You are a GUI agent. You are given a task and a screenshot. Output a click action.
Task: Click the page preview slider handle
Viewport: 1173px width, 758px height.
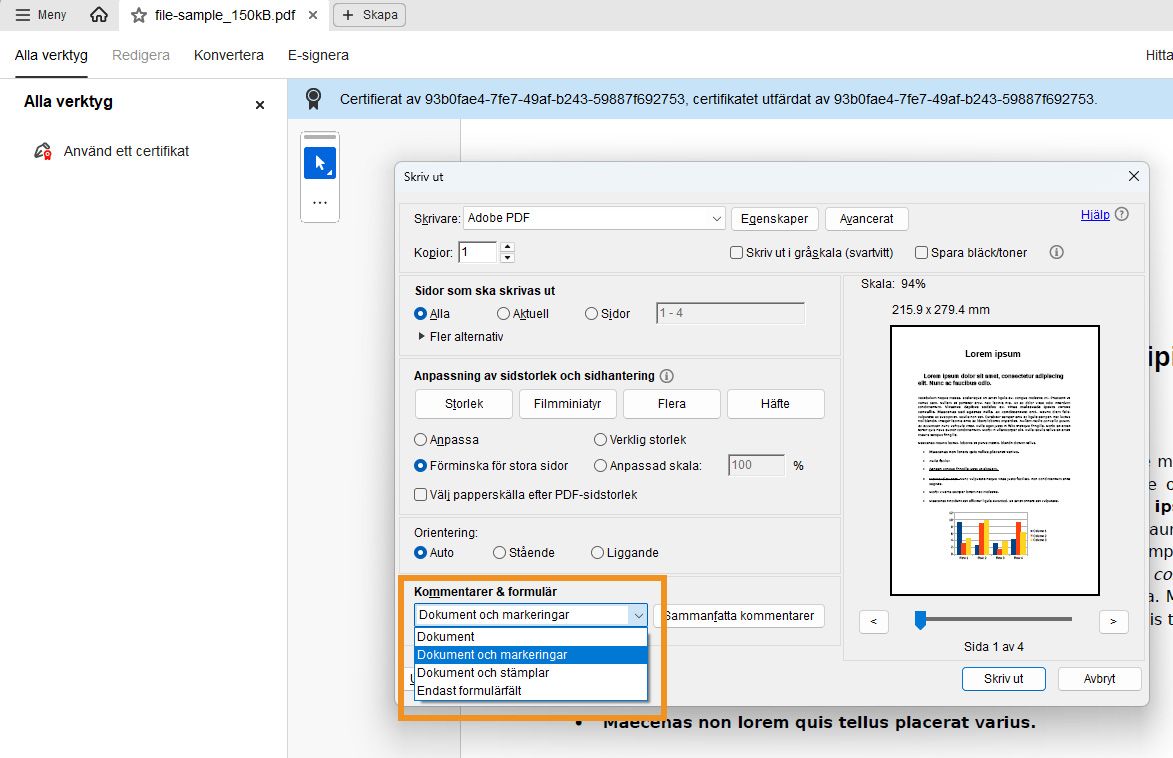[920, 621]
